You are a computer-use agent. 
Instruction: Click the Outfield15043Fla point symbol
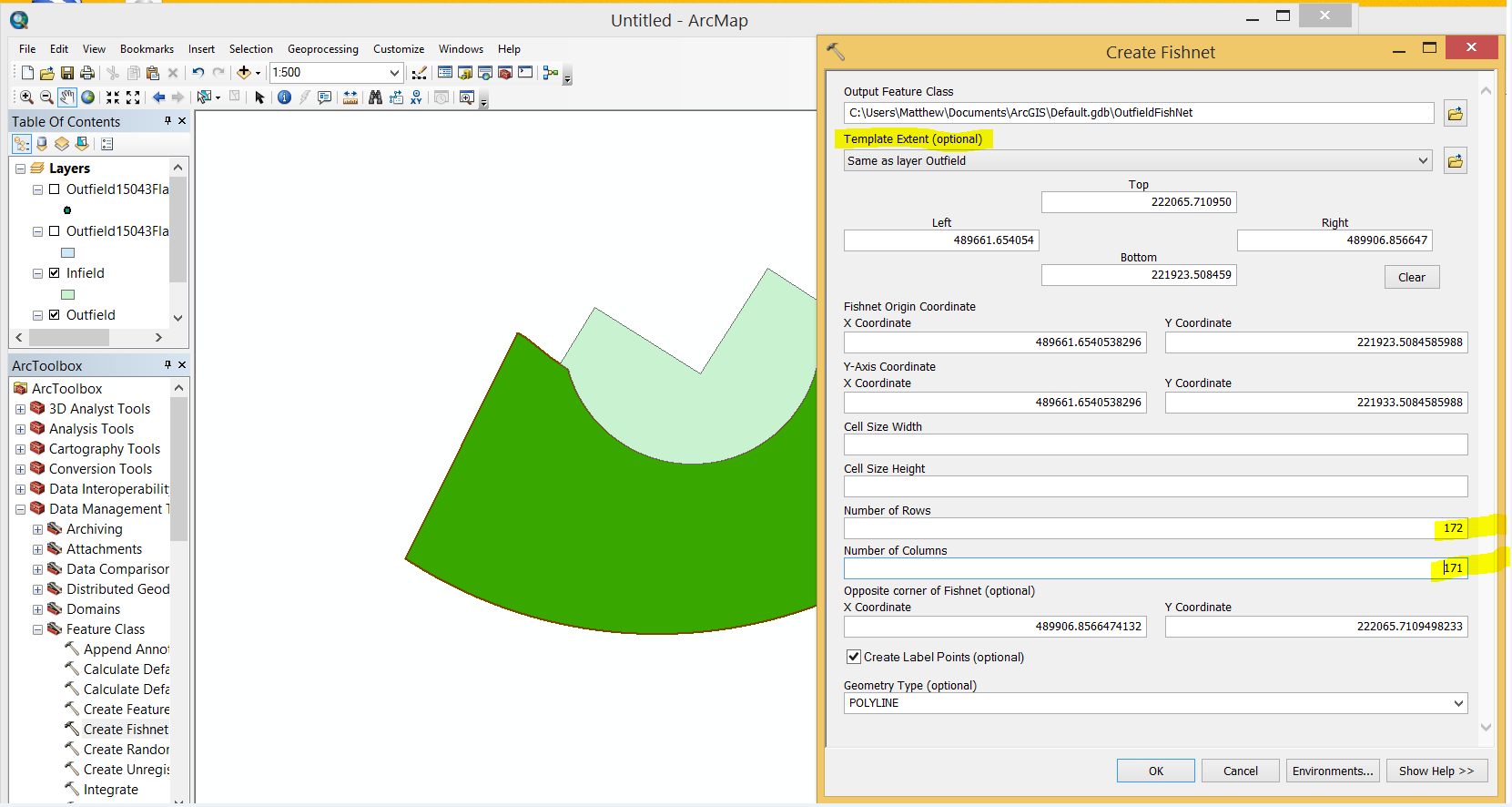pyautogui.click(x=67, y=210)
